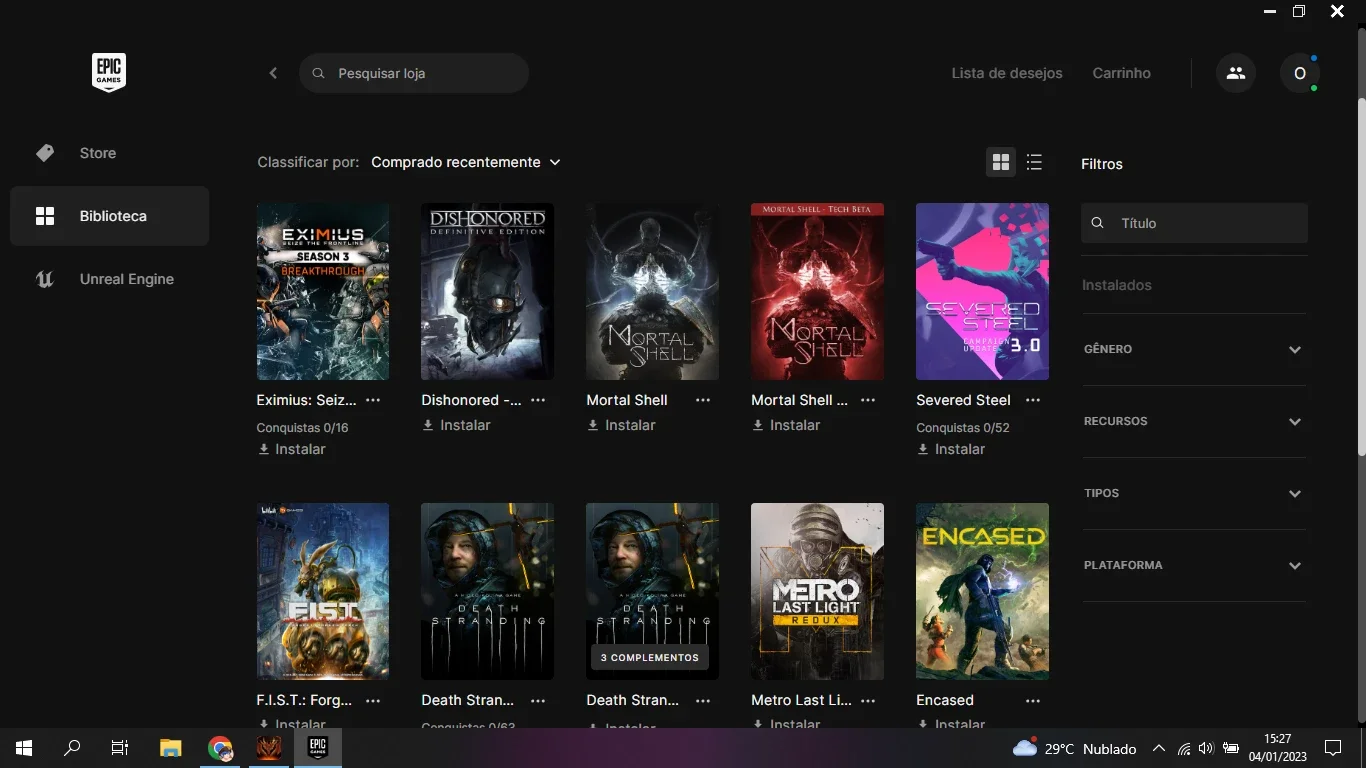The width and height of the screenshot is (1366, 768).
Task: Click Instalar under Mortal Shell
Action: coord(622,425)
